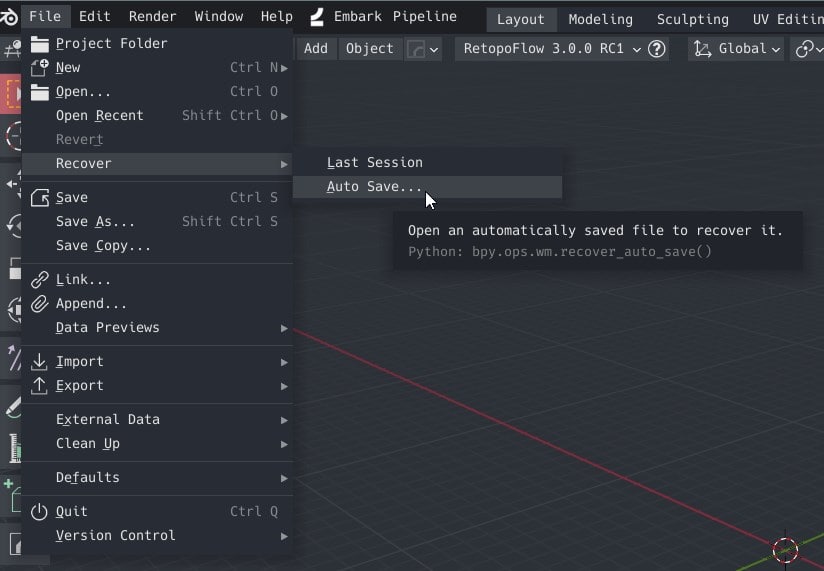Open the Help menu
Viewport: 824px width, 571px height.
pos(276,16)
